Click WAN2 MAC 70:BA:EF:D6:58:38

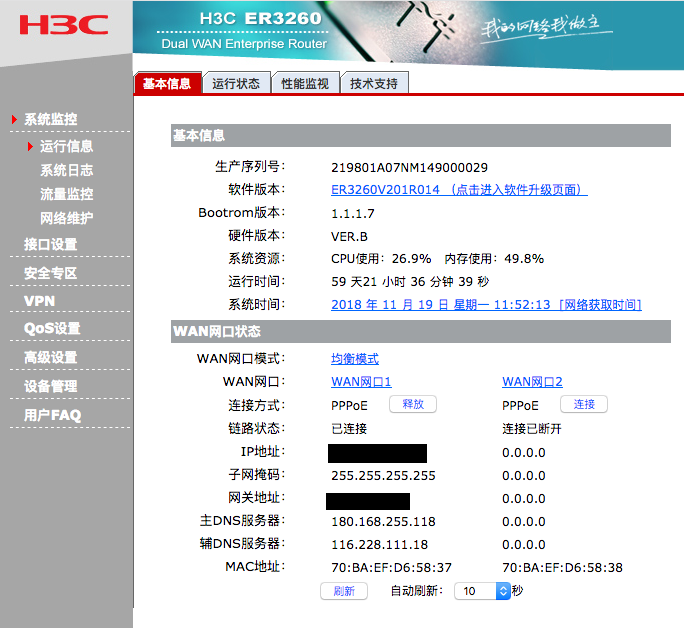coord(562,568)
